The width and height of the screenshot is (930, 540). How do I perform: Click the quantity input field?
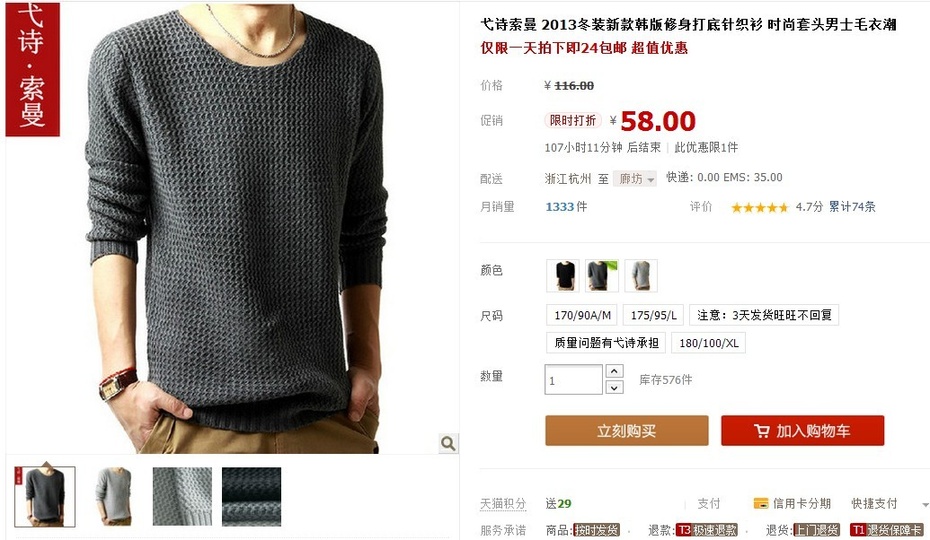574,380
